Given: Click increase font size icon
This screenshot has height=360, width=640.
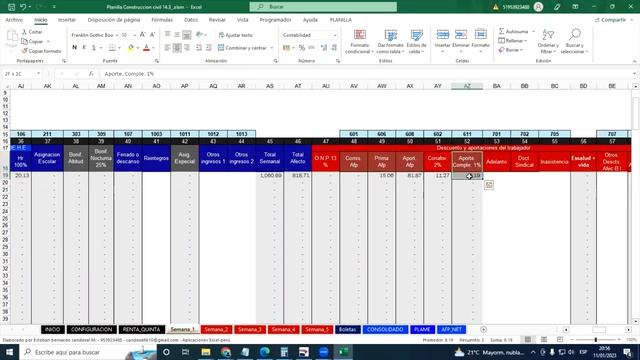Looking at the screenshot, I should pos(142,35).
